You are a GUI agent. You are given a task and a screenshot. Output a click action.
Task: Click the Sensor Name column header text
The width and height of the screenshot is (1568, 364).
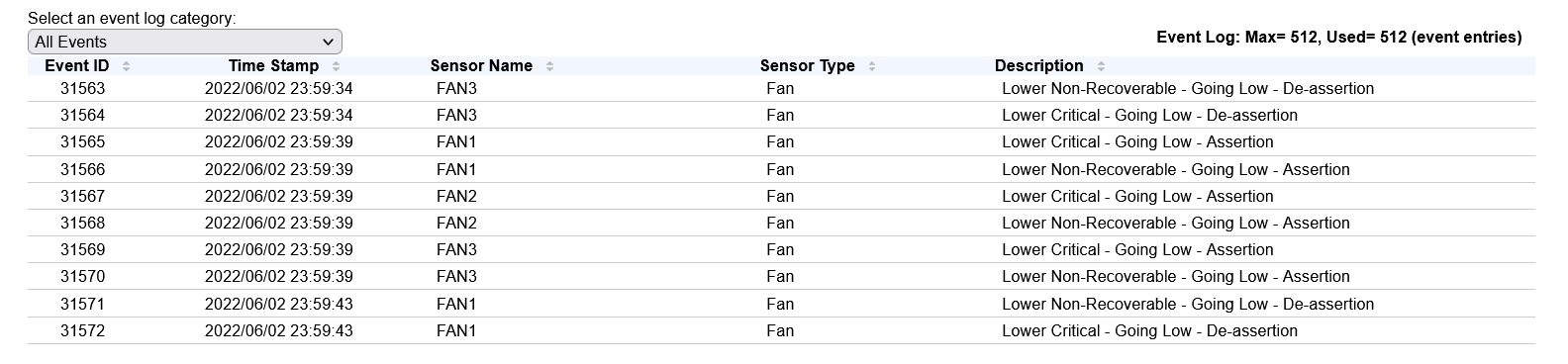coord(481,66)
